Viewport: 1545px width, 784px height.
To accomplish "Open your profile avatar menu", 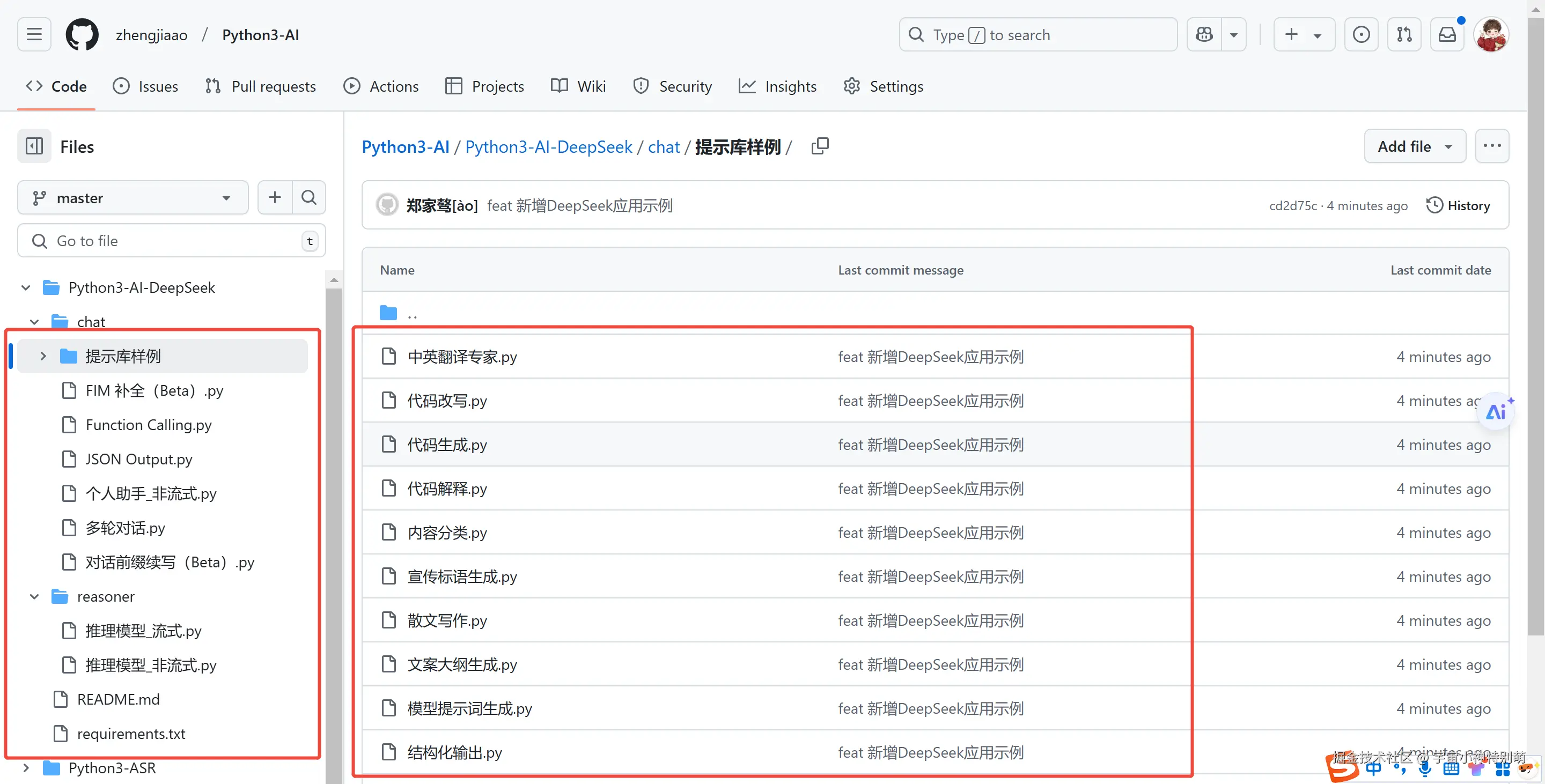I will 1491,34.
